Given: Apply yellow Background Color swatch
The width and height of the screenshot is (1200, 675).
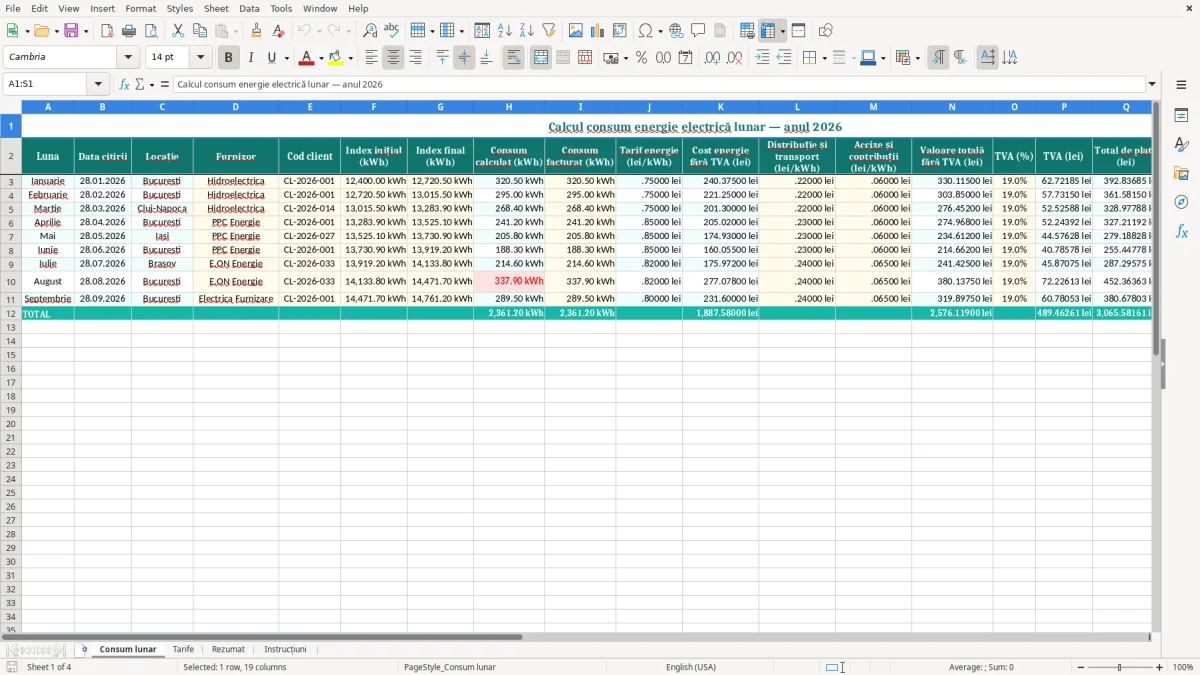Looking at the screenshot, I should [336, 58].
